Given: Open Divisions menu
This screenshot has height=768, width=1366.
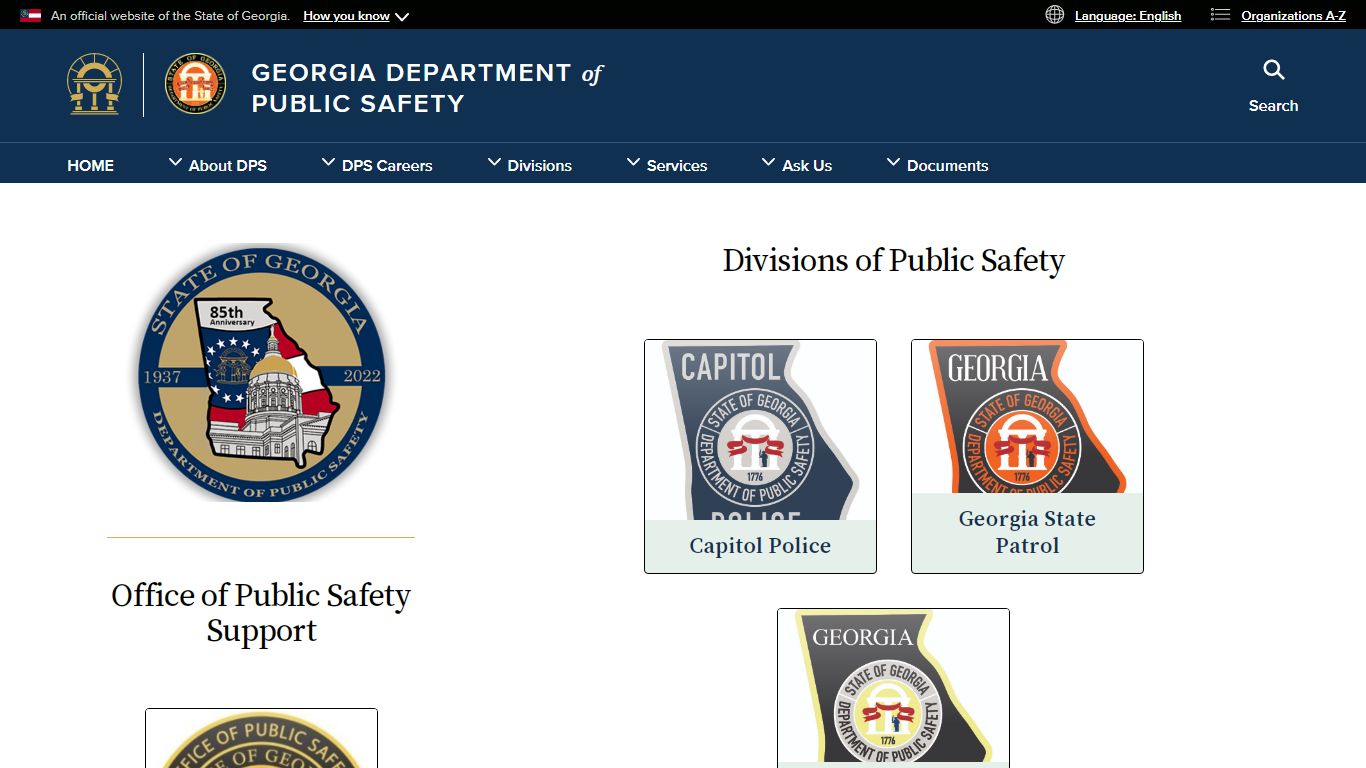Looking at the screenshot, I should pyautogui.click(x=539, y=165).
